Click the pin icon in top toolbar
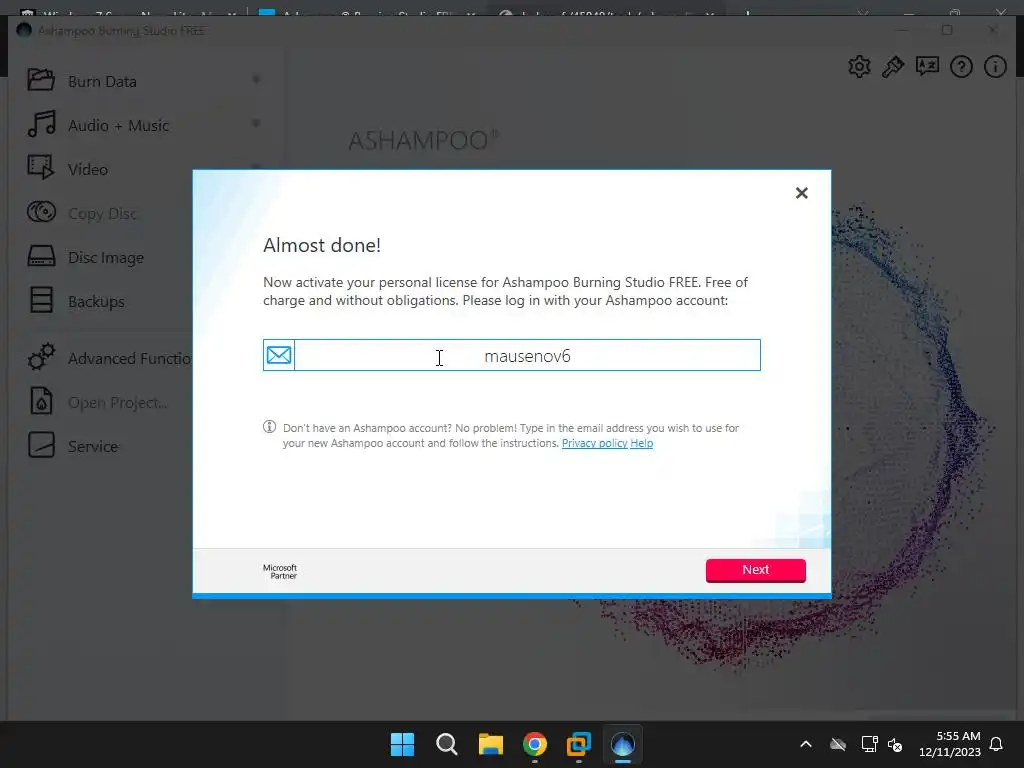The height and width of the screenshot is (768, 1024). coord(893,67)
